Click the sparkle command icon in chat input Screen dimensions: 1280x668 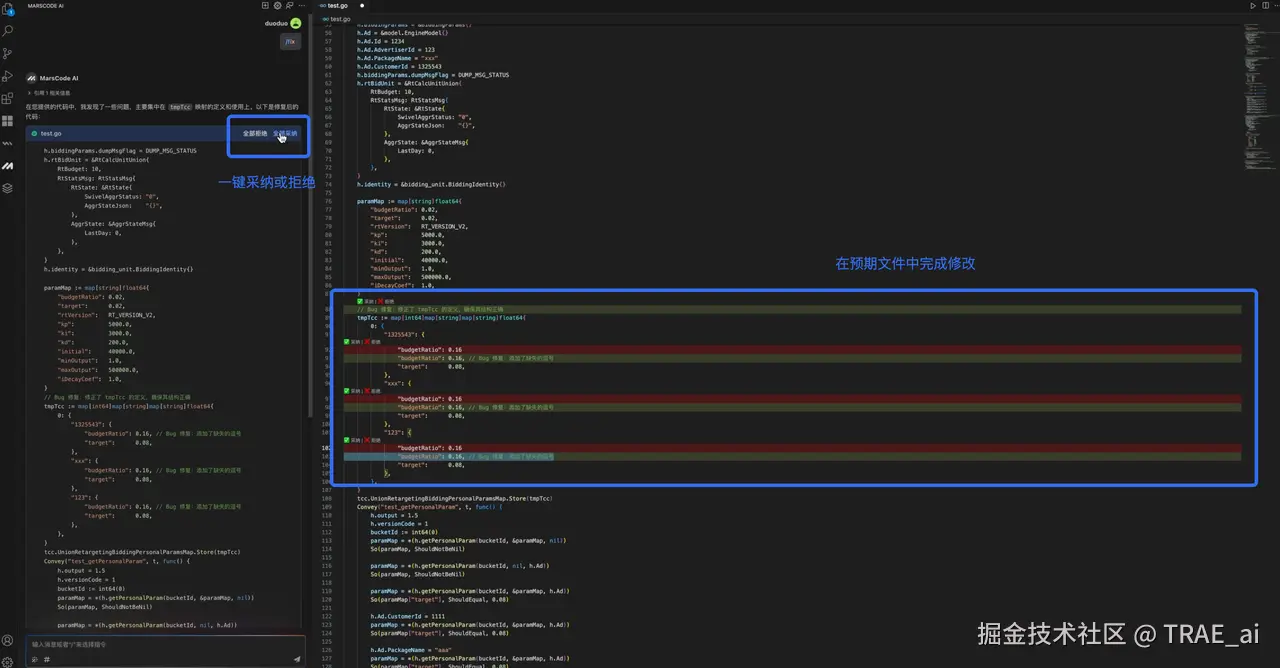coord(36,659)
